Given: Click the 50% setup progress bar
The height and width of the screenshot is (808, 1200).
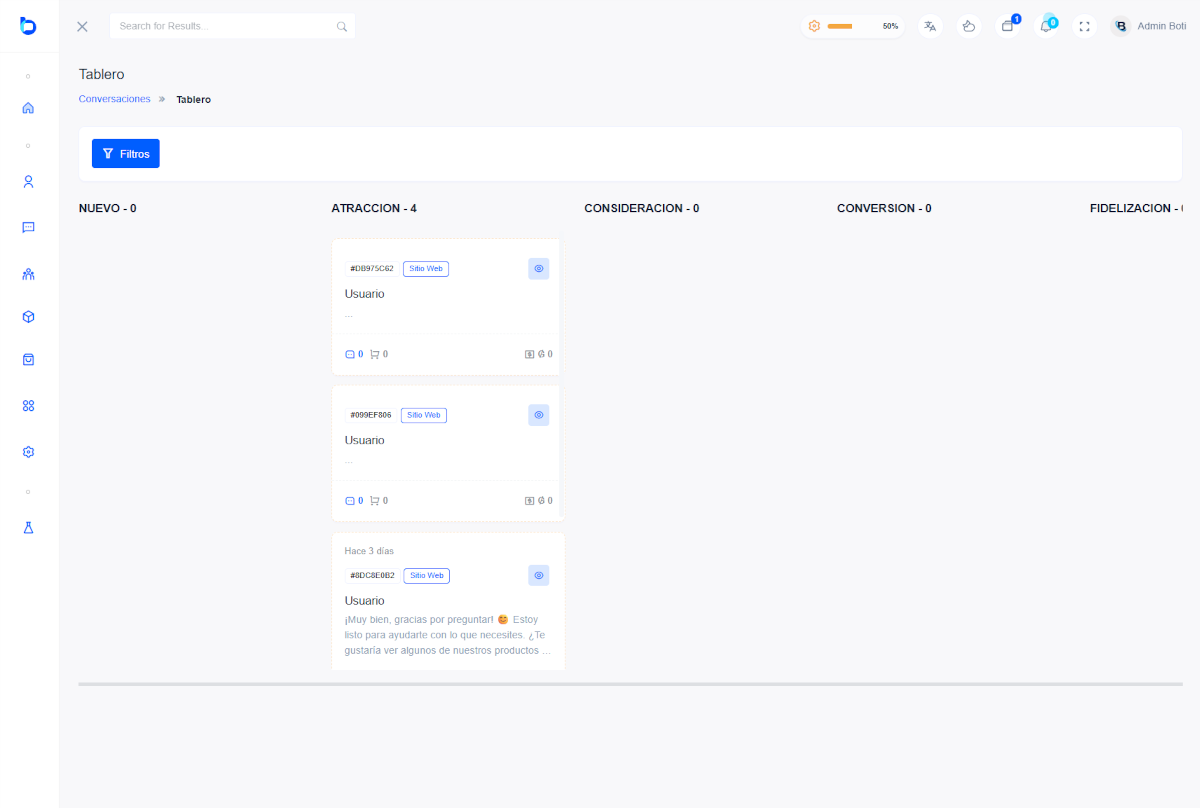Looking at the screenshot, I should [852, 26].
